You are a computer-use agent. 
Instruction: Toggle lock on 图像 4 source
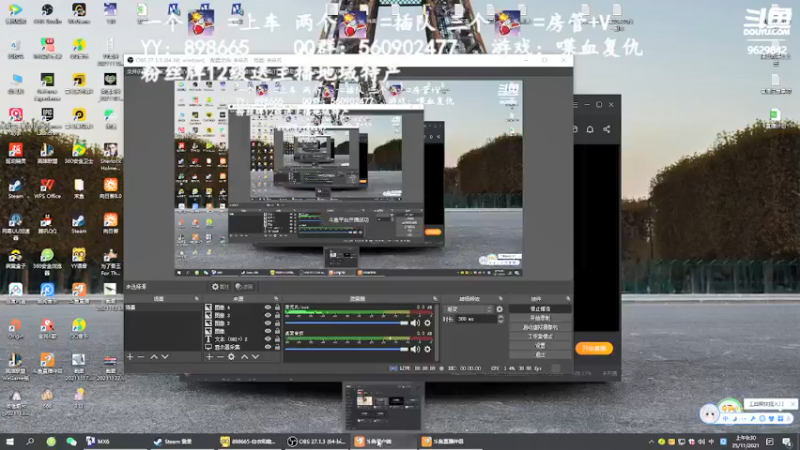278,308
